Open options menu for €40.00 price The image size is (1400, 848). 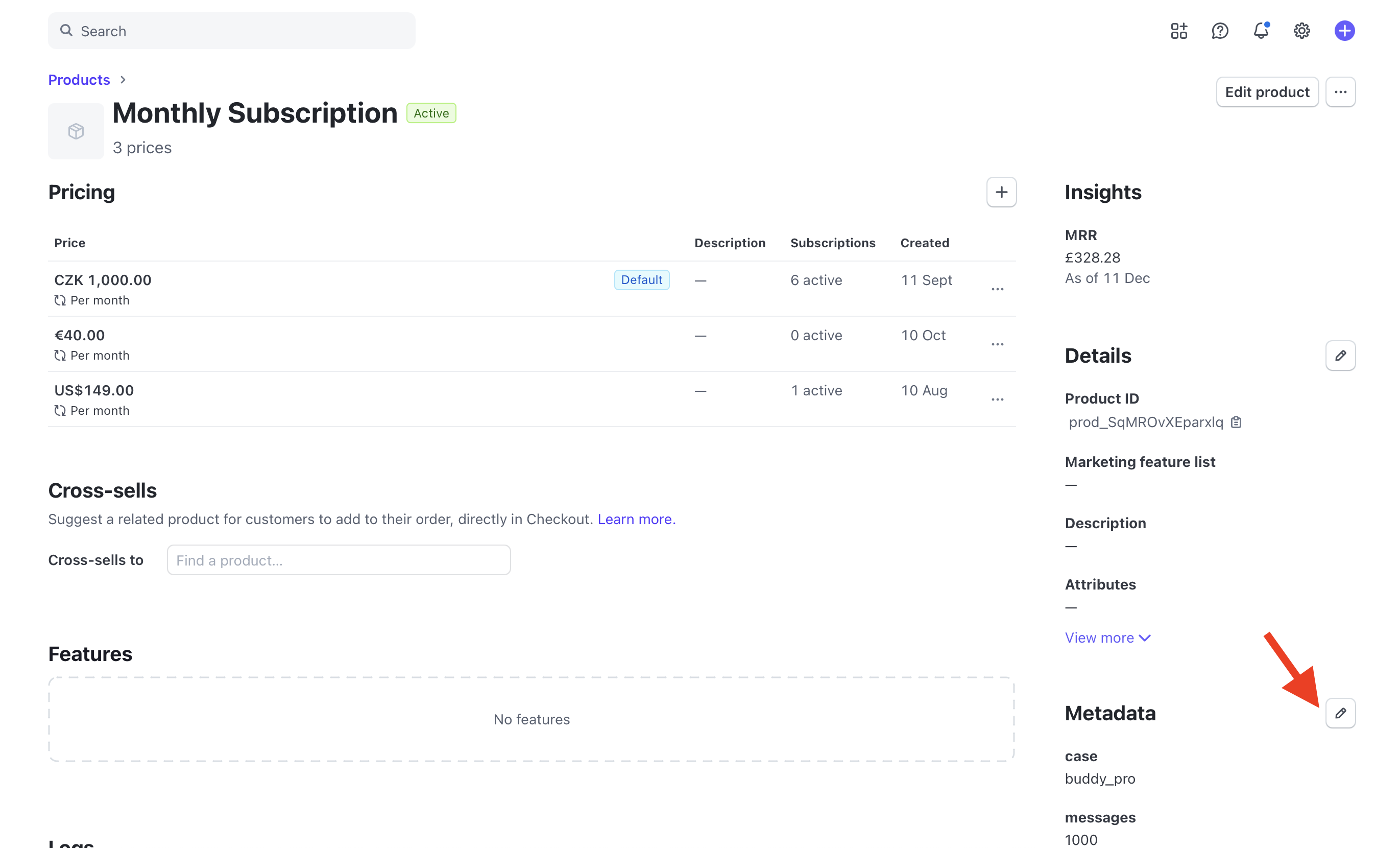pos(997,344)
